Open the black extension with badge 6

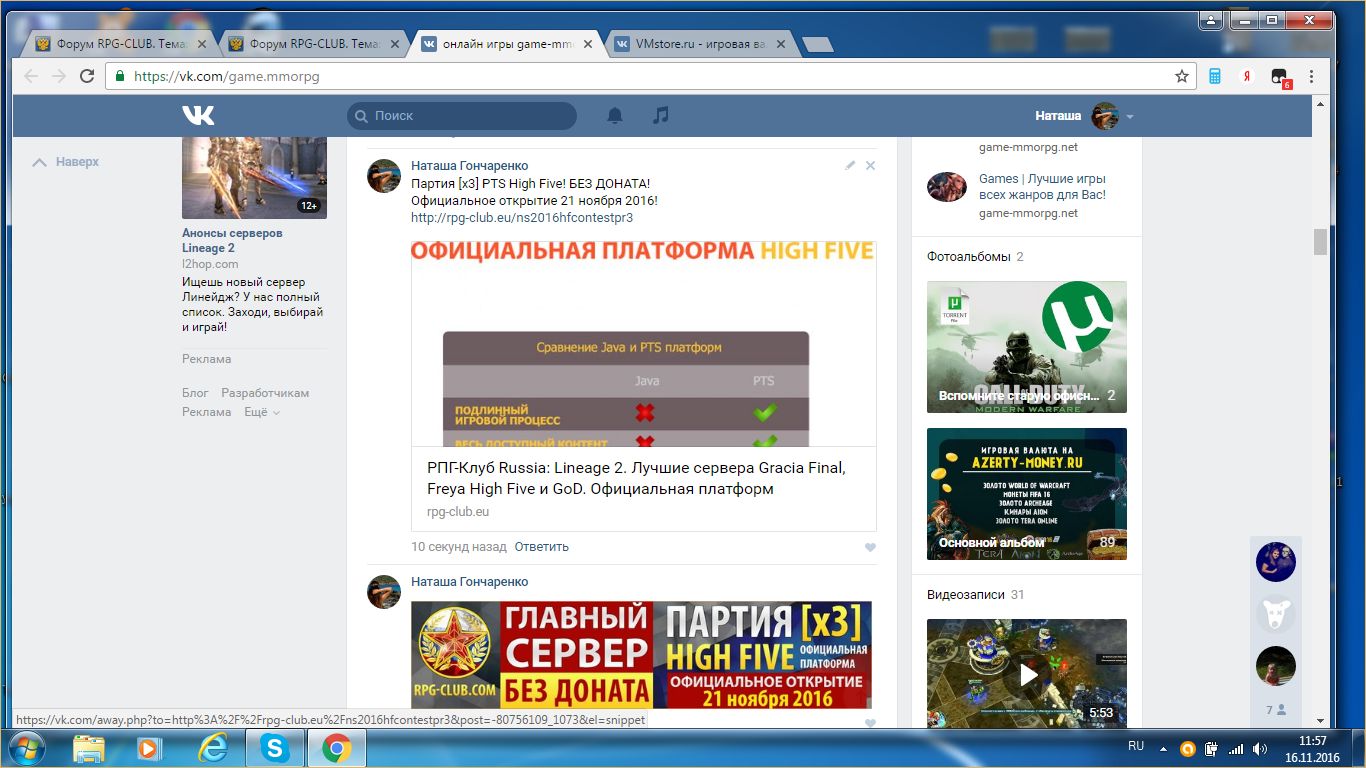tap(1280, 77)
